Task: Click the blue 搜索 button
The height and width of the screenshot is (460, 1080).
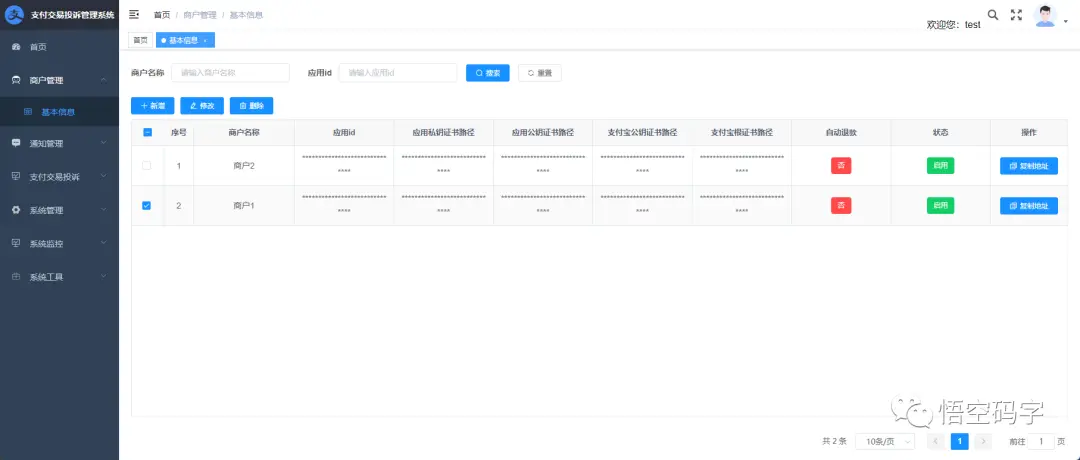Action: coord(488,72)
